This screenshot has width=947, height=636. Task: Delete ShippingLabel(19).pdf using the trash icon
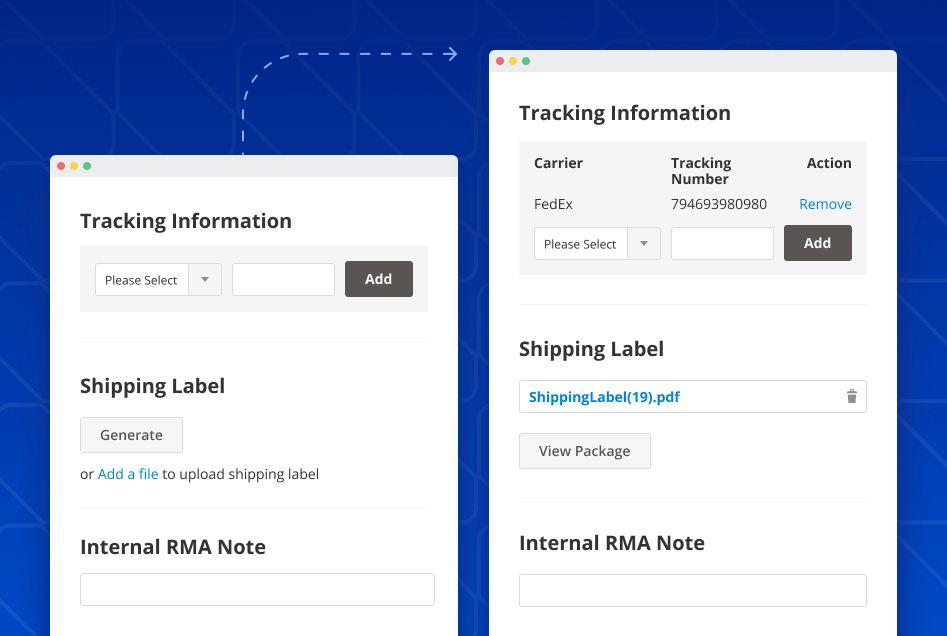coord(852,396)
